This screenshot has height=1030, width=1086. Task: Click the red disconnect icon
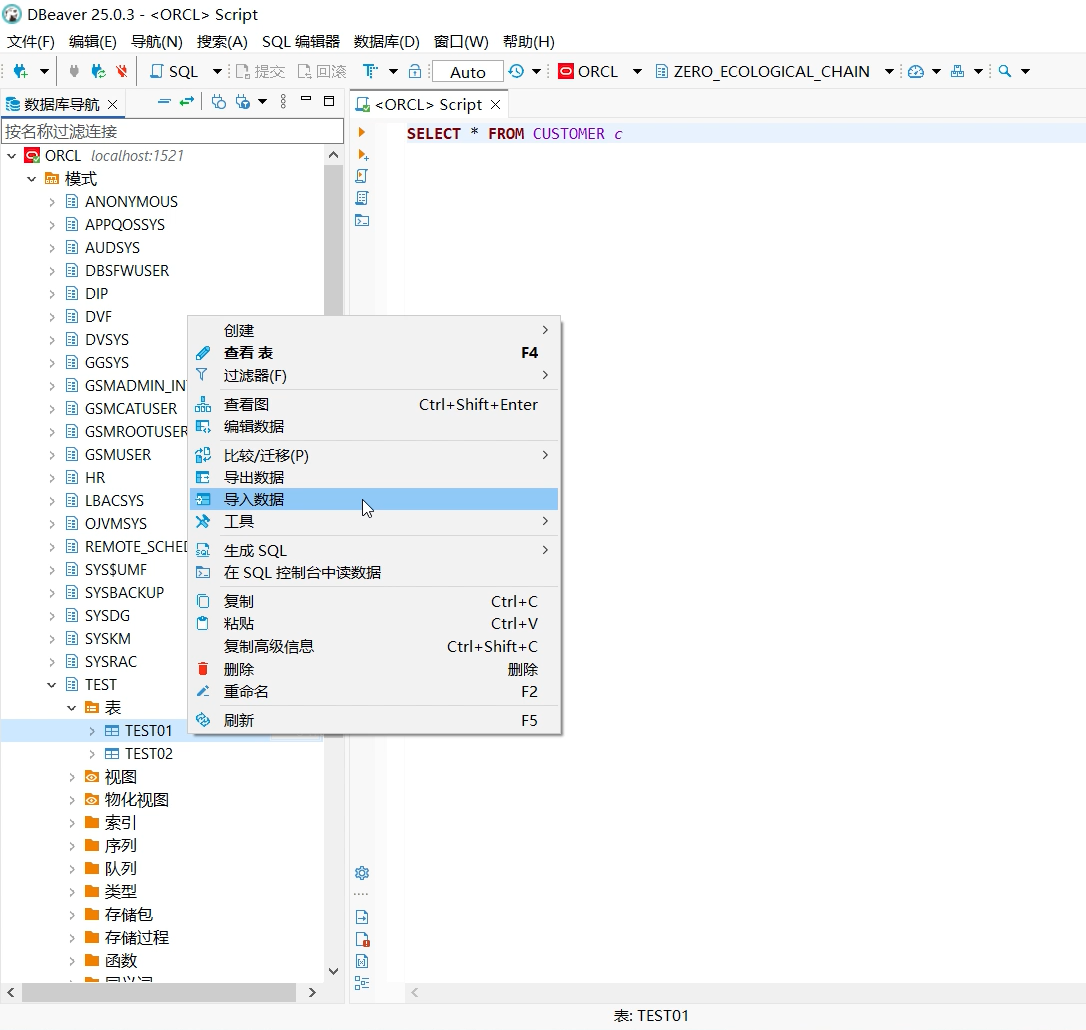(122, 71)
